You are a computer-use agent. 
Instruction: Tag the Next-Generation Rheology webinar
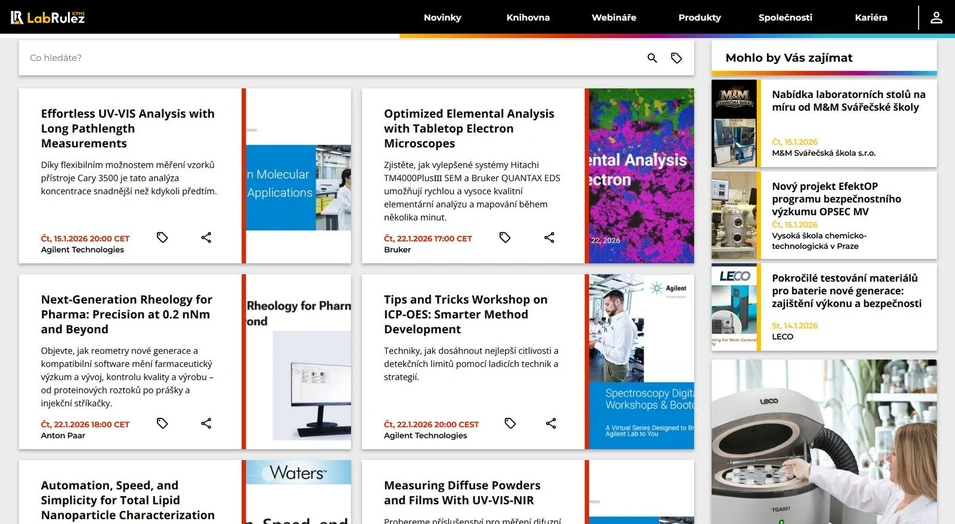point(162,424)
